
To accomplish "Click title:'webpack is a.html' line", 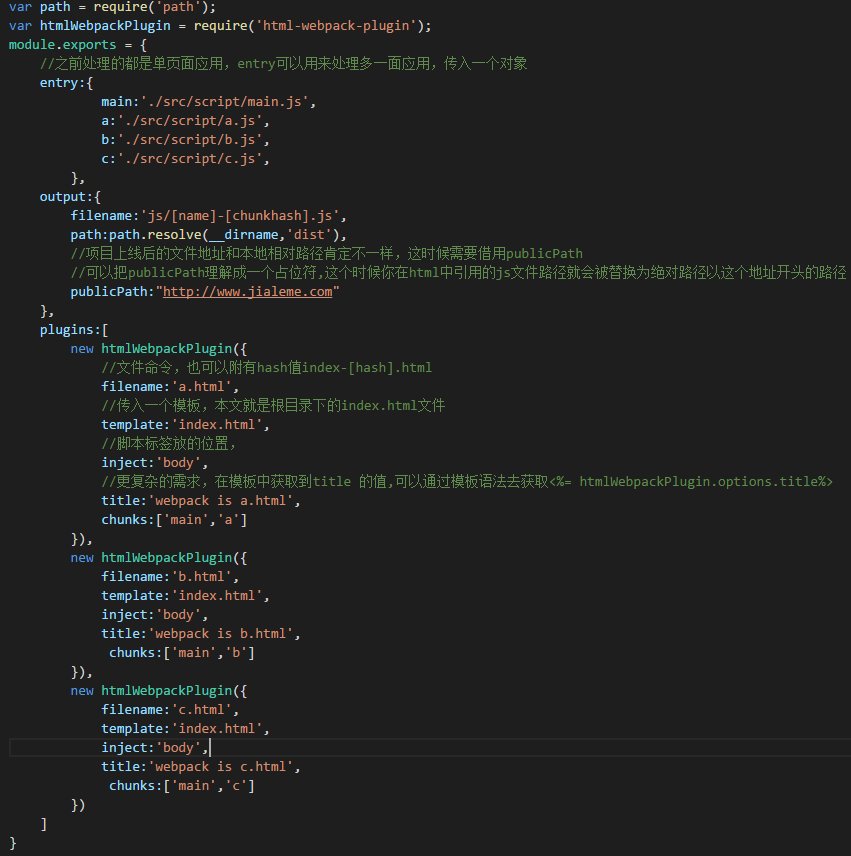I will tap(200, 501).
